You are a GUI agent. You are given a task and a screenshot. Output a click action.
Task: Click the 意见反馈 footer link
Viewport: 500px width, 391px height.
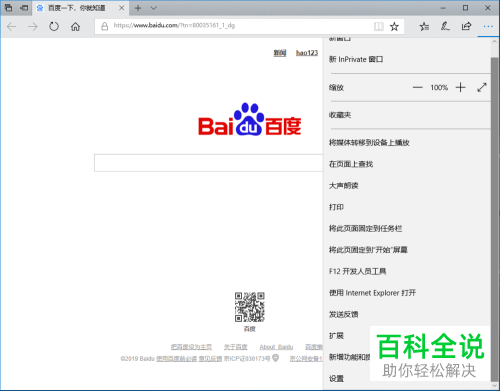click(x=210, y=359)
